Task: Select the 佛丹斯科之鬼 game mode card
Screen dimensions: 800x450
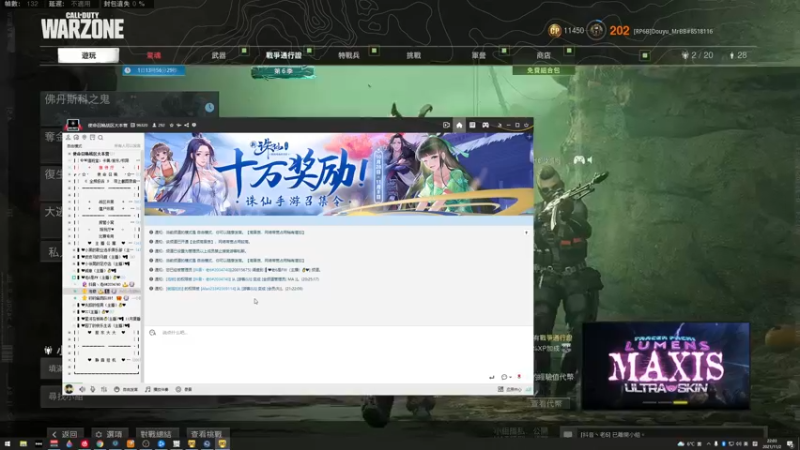Action: tap(130, 107)
